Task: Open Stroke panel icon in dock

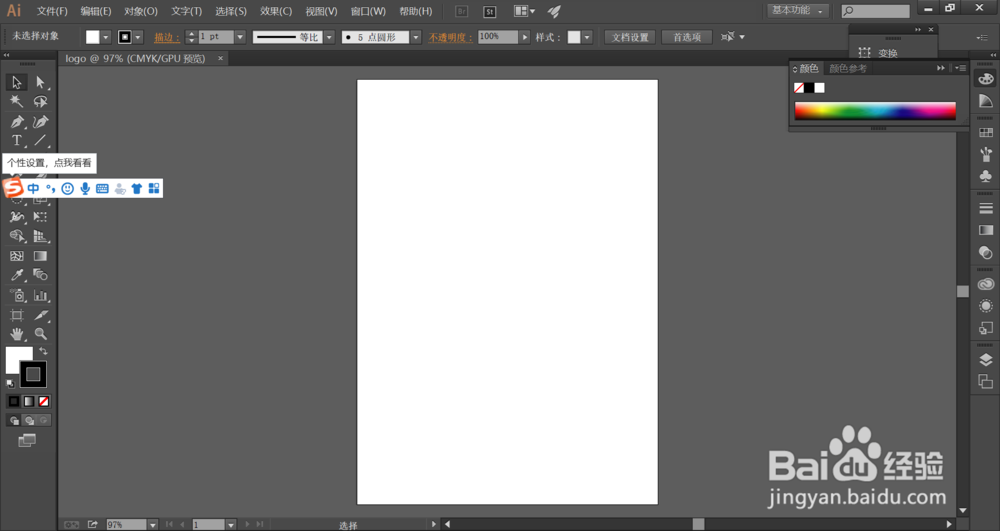Action: 985,208
